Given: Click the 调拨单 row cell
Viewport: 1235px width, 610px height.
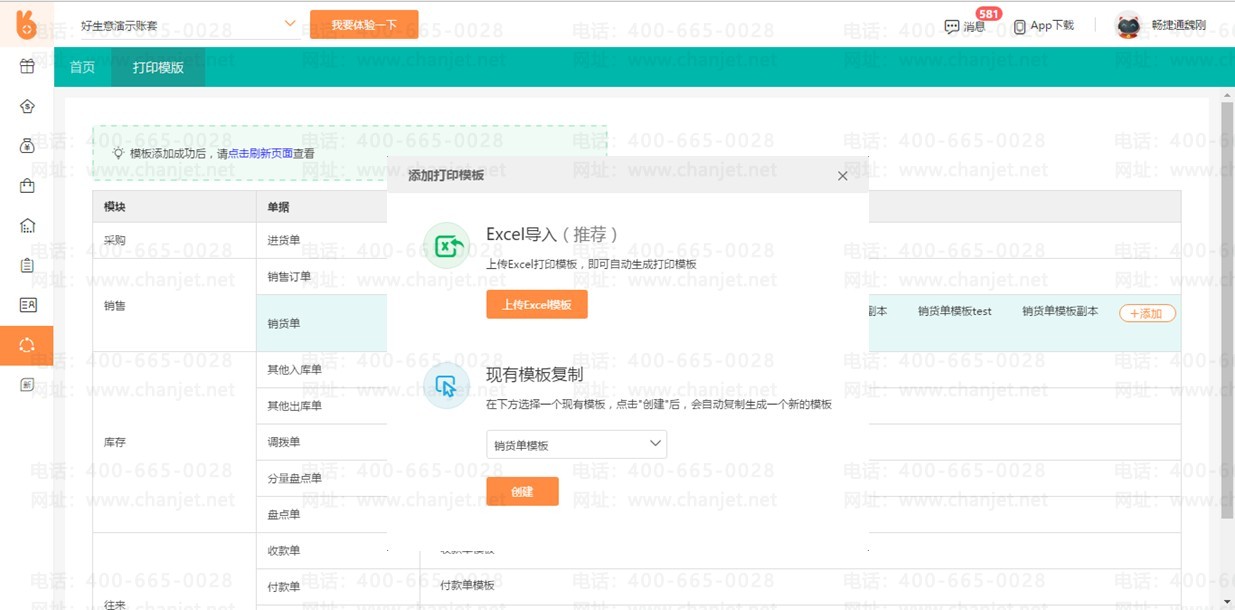Looking at the screenshot, I should [284, 442].
